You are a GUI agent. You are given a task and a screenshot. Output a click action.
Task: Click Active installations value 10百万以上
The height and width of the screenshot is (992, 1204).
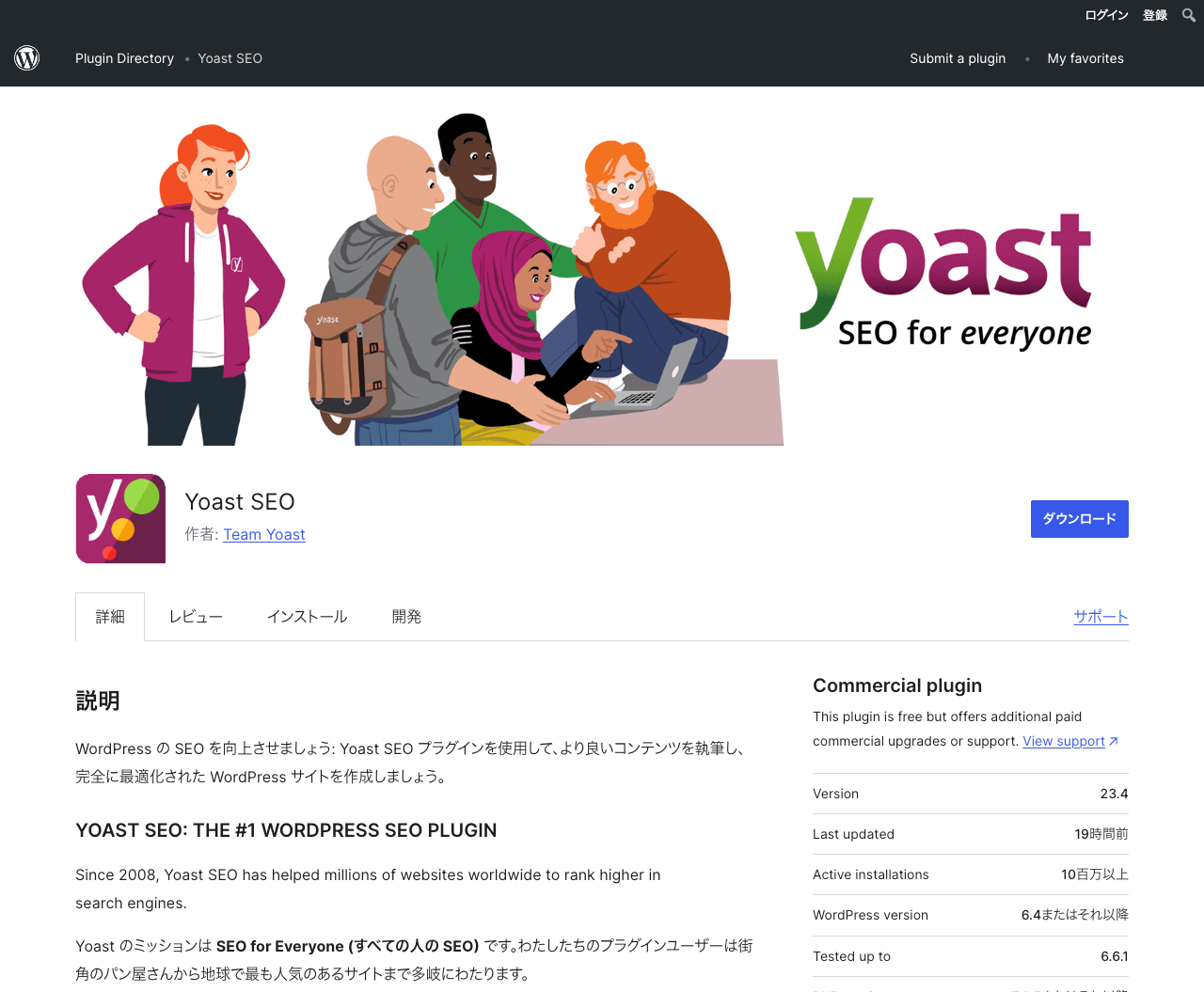(1095, 874)
